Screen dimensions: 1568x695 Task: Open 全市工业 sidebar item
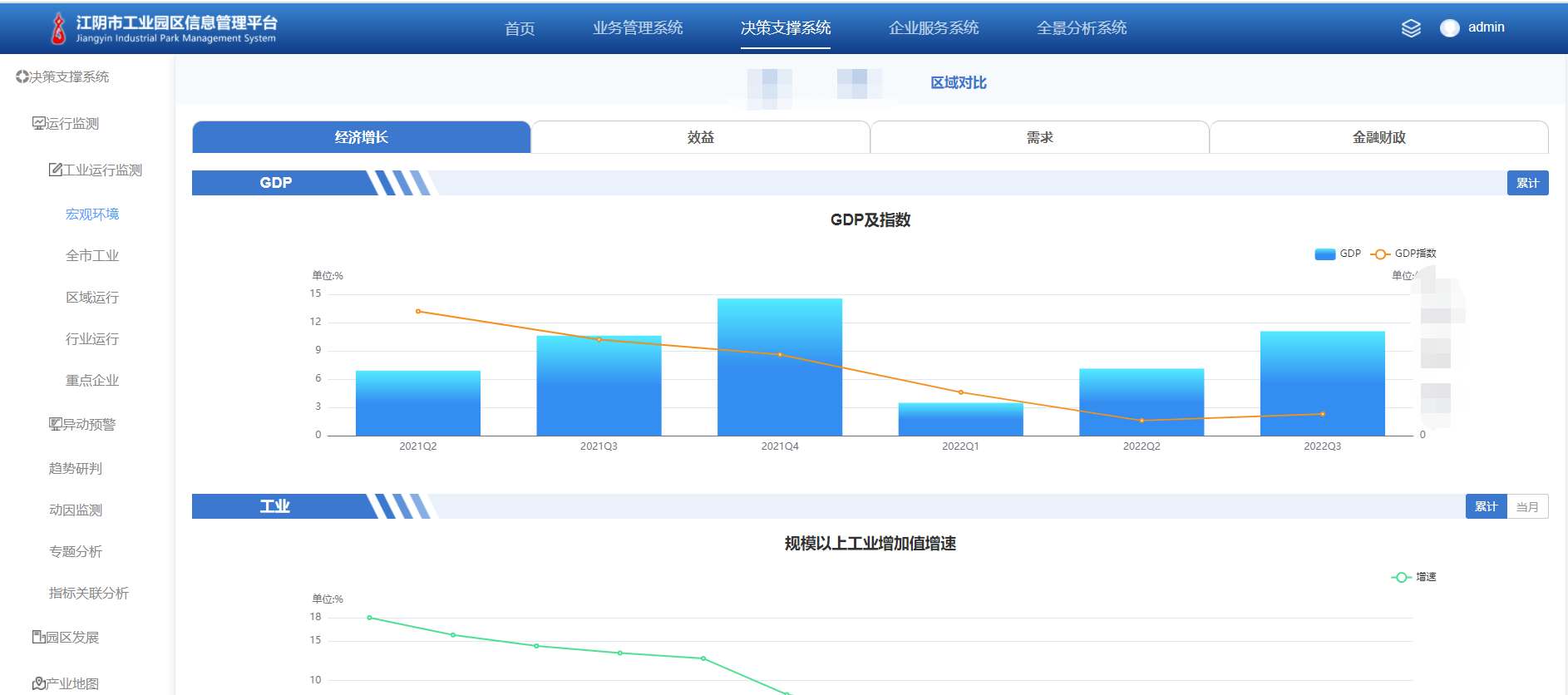pyautogui.click(x=92, y=255)
